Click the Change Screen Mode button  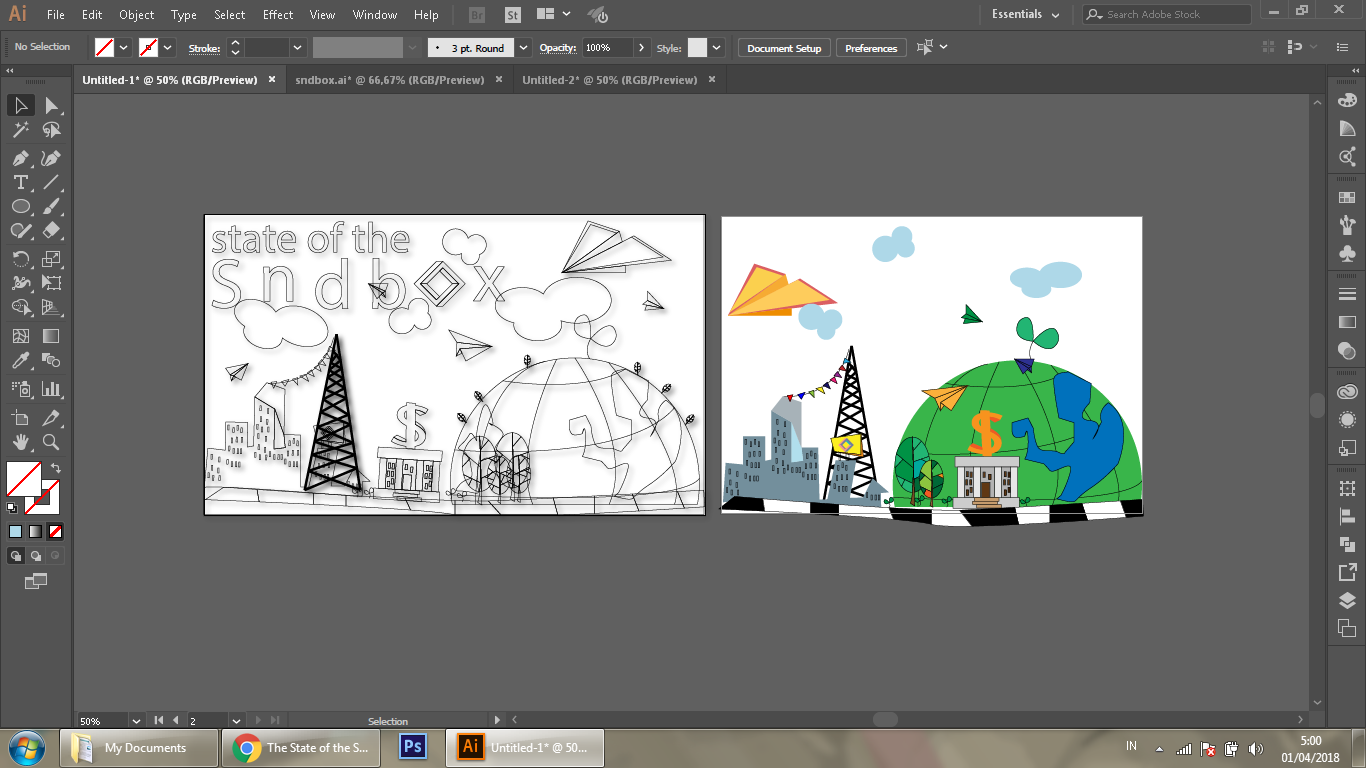[35, 581]
